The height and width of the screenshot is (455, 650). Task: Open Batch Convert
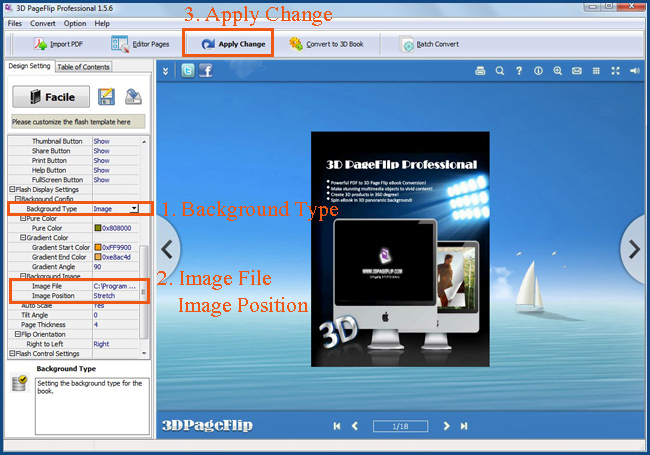tap(429, 44)
